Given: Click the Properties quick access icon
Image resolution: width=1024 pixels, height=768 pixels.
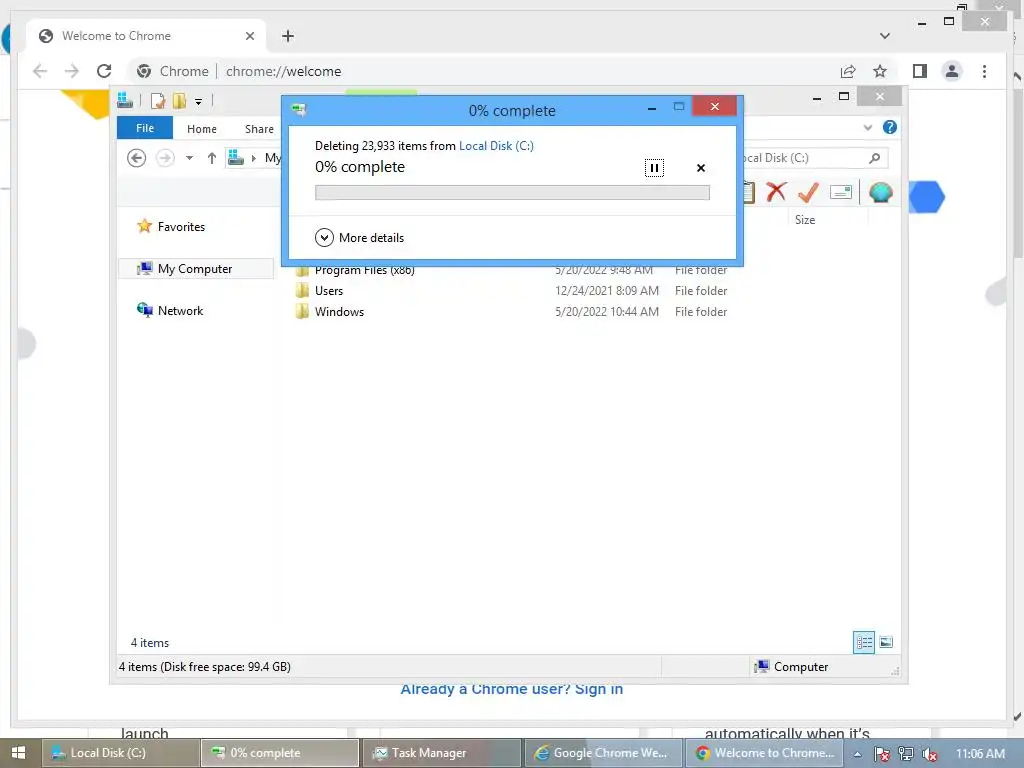Looking at the screenshot, I should 157,101.
